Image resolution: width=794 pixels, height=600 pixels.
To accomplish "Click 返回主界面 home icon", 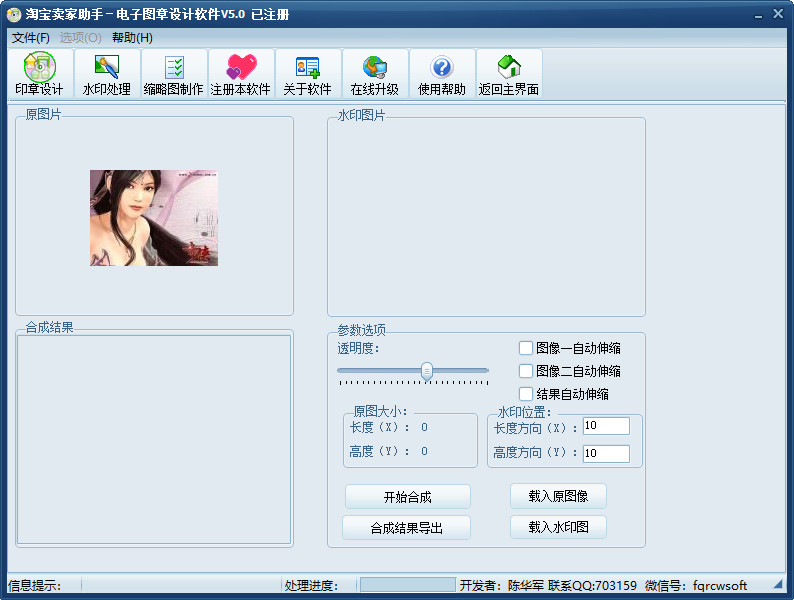I will click(509, 67).
